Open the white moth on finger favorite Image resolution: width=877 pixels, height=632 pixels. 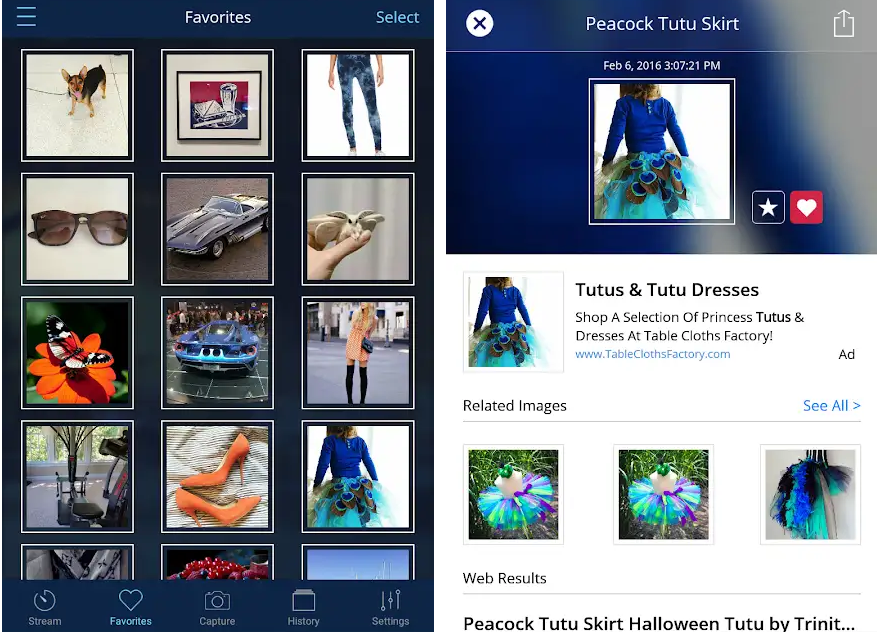tap(358, 229)
